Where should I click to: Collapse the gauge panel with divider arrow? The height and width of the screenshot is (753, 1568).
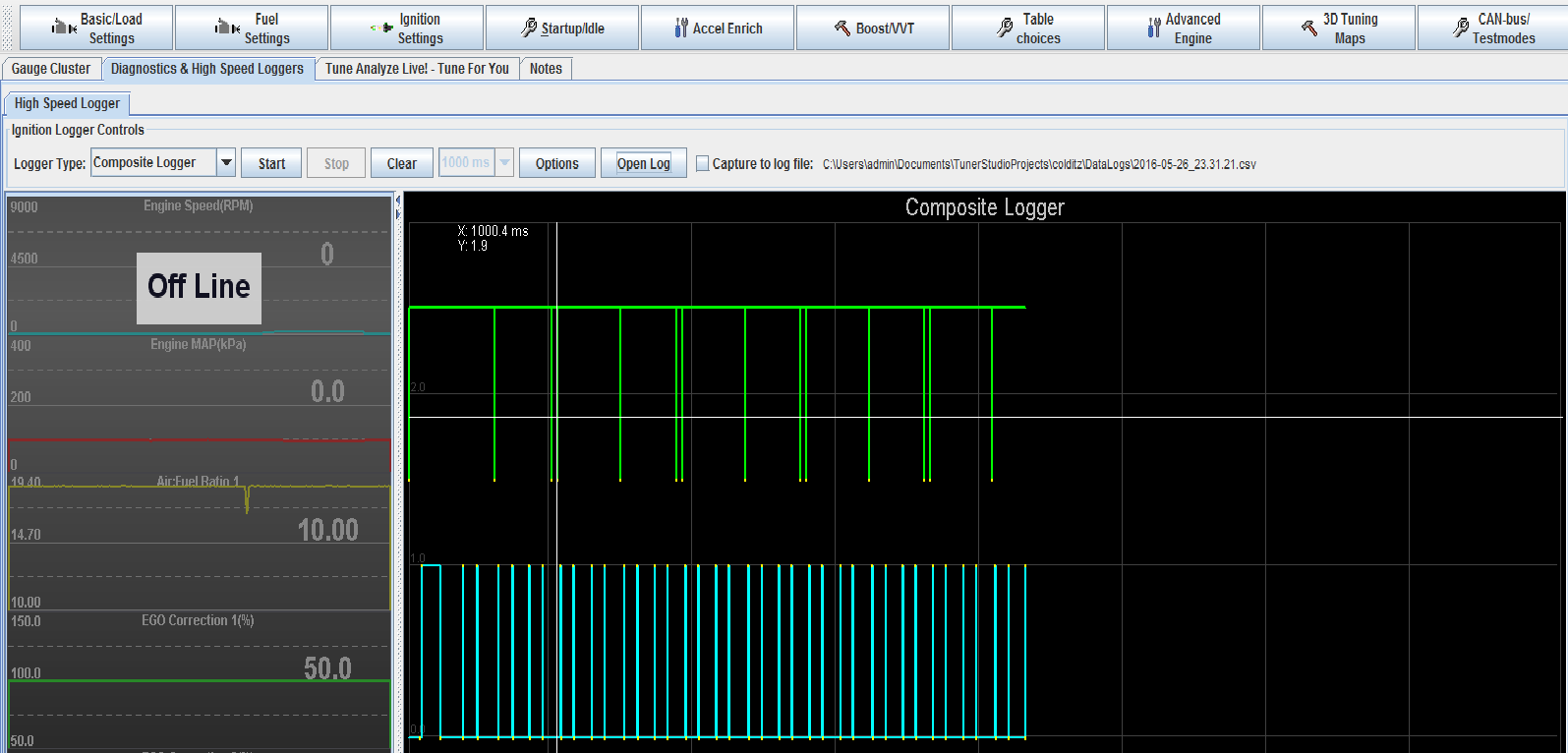(398, 201)
